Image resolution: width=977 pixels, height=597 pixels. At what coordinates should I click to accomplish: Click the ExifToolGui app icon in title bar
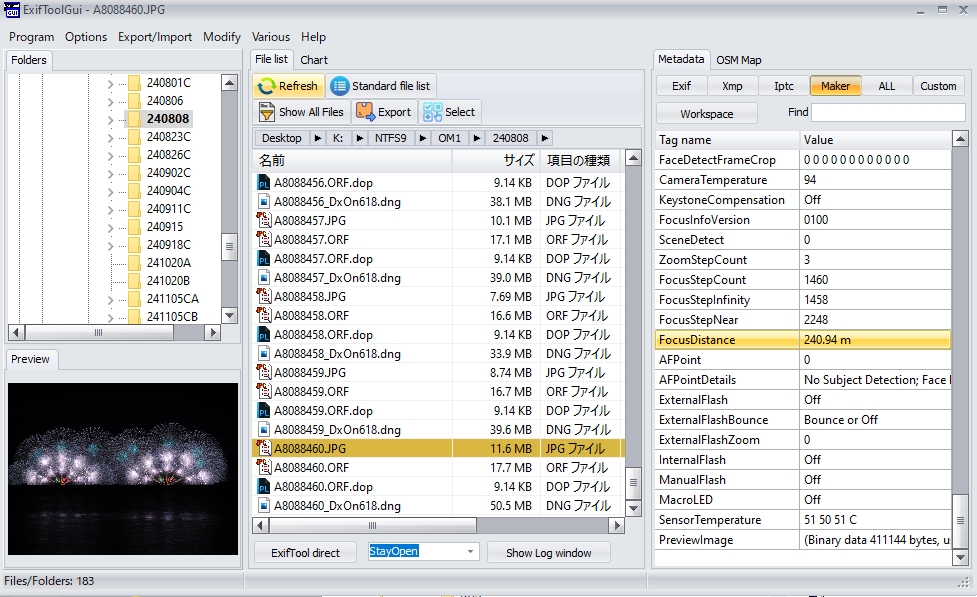[x=12, y=9]
